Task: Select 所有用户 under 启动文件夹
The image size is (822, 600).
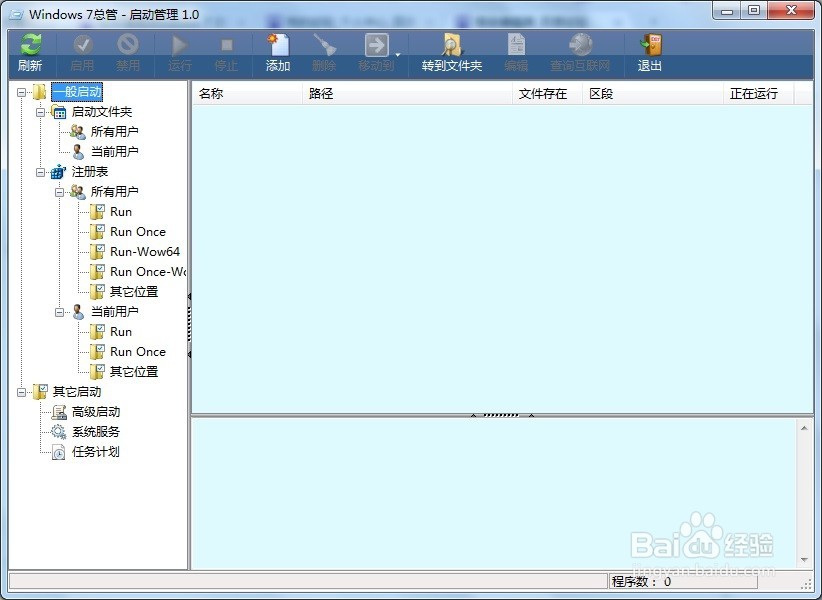Action: pos(114,132)
